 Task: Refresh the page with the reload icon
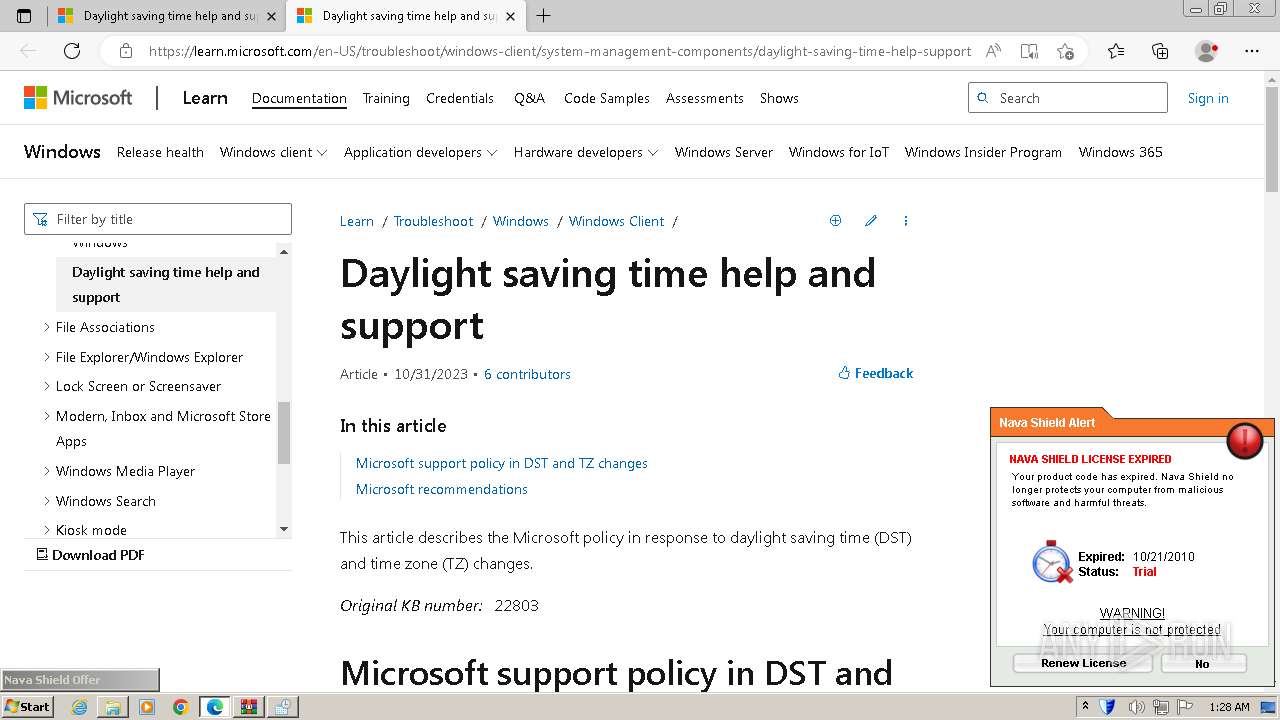72,51
